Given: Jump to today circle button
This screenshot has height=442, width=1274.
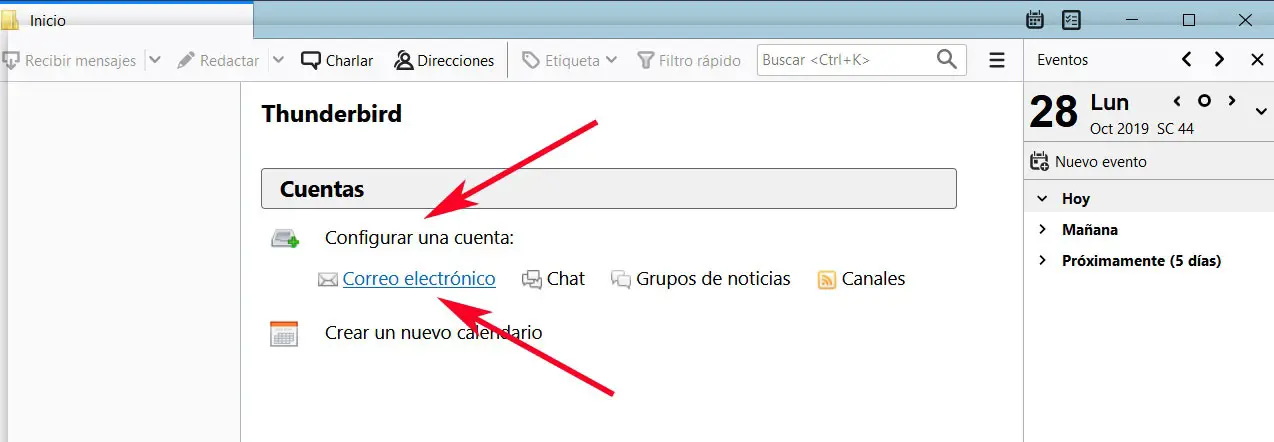Looking at the screenshot, I should 1205,101.
